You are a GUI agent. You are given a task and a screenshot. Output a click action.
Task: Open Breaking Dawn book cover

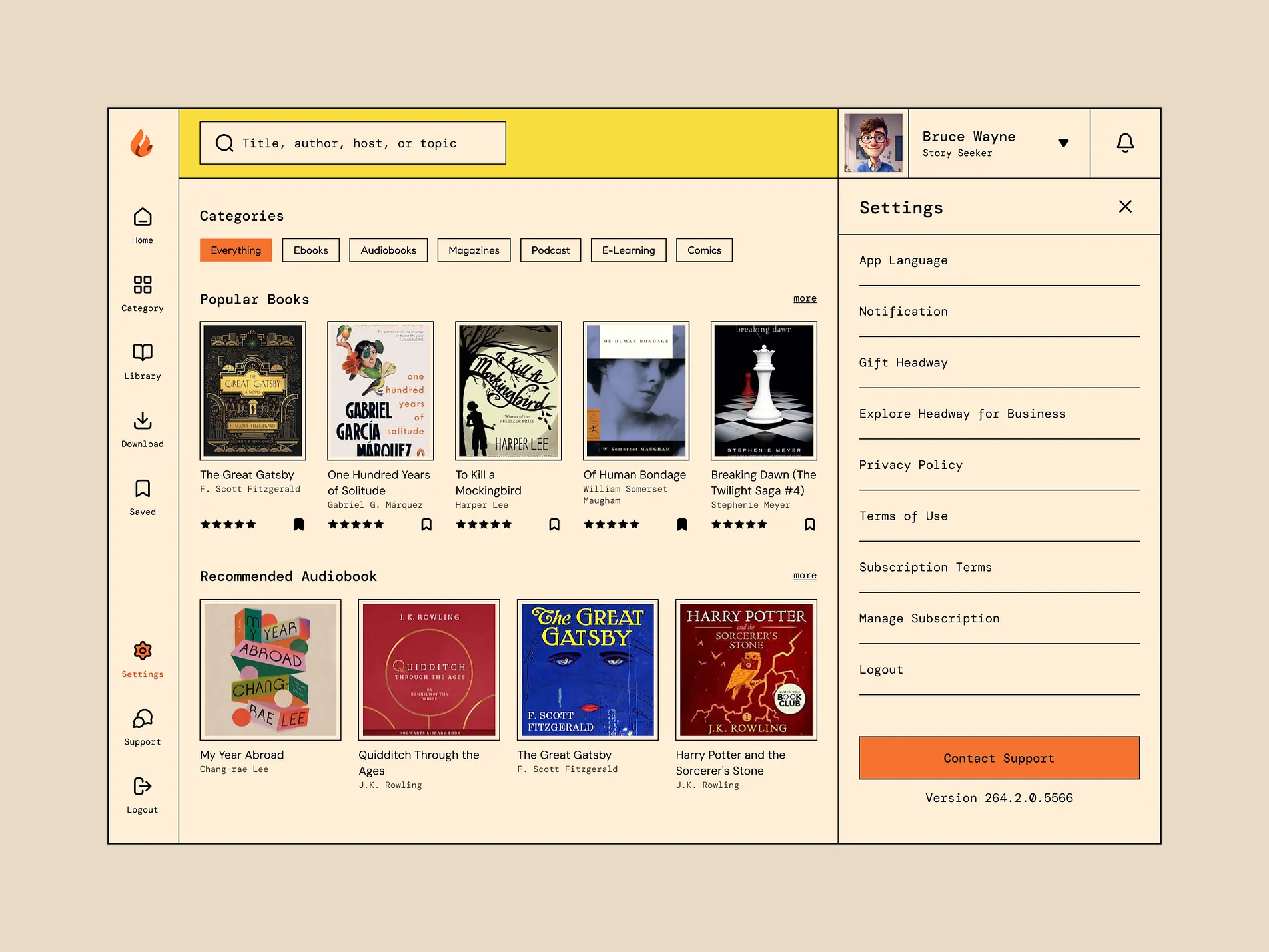tap(764, 391)
